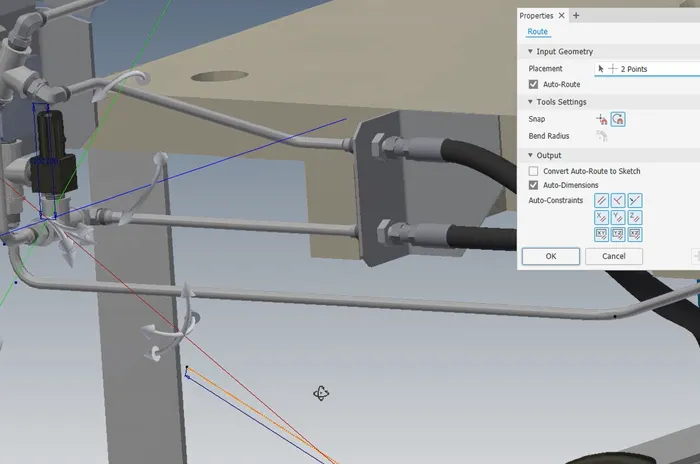700x464 pixels.
Task: Collapse the Tools Settings section
Action: point(530,102)
